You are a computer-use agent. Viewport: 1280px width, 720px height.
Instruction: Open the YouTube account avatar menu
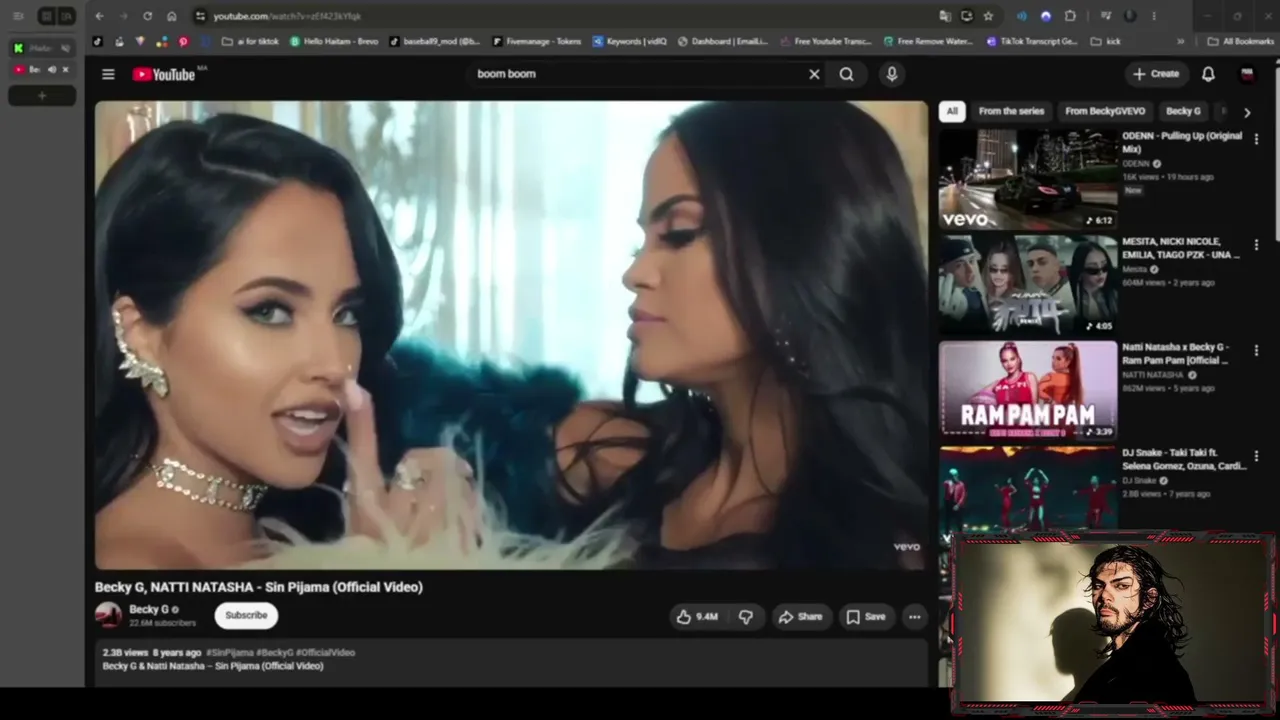point(1247,74)
